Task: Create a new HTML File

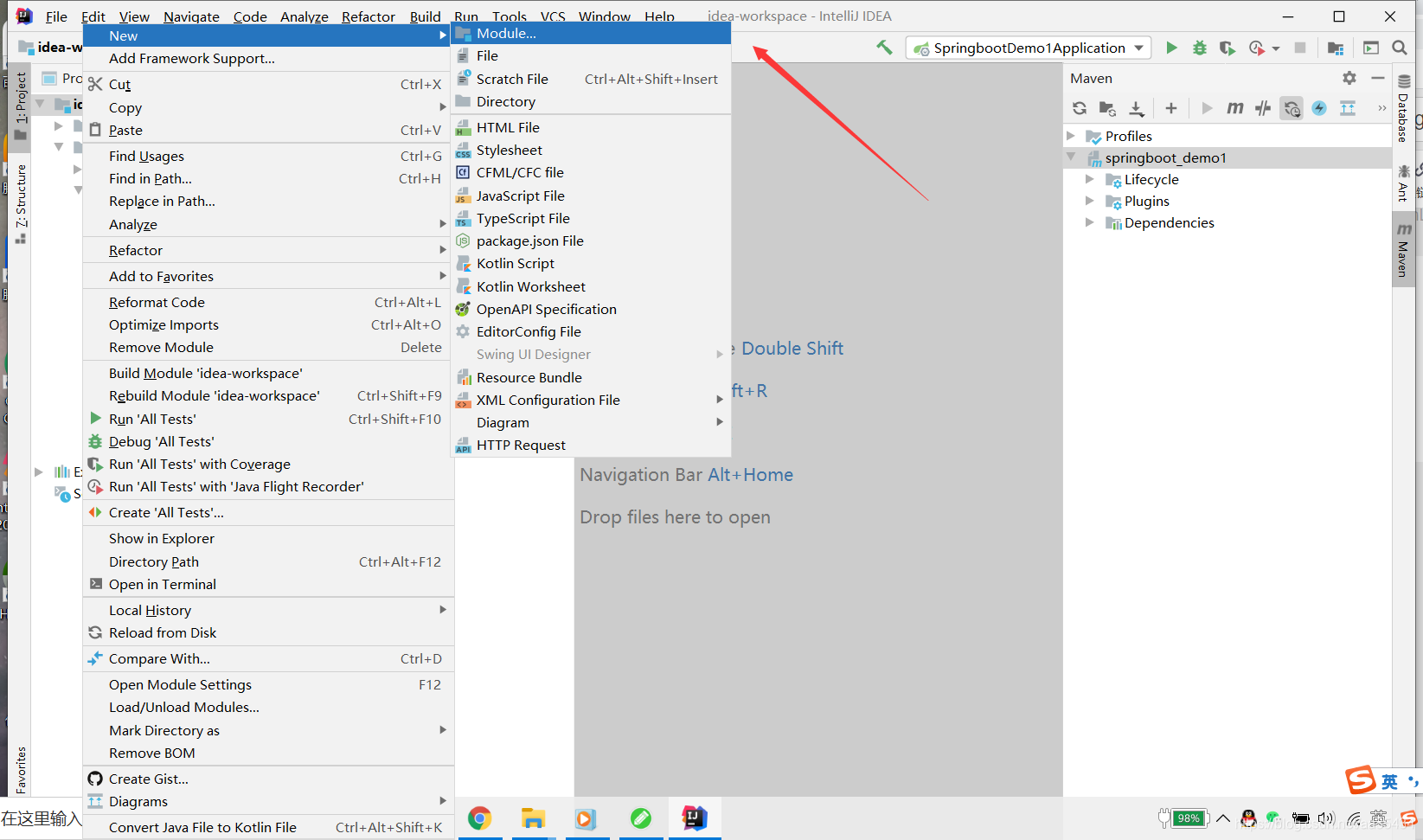Action: pos(592,127)
